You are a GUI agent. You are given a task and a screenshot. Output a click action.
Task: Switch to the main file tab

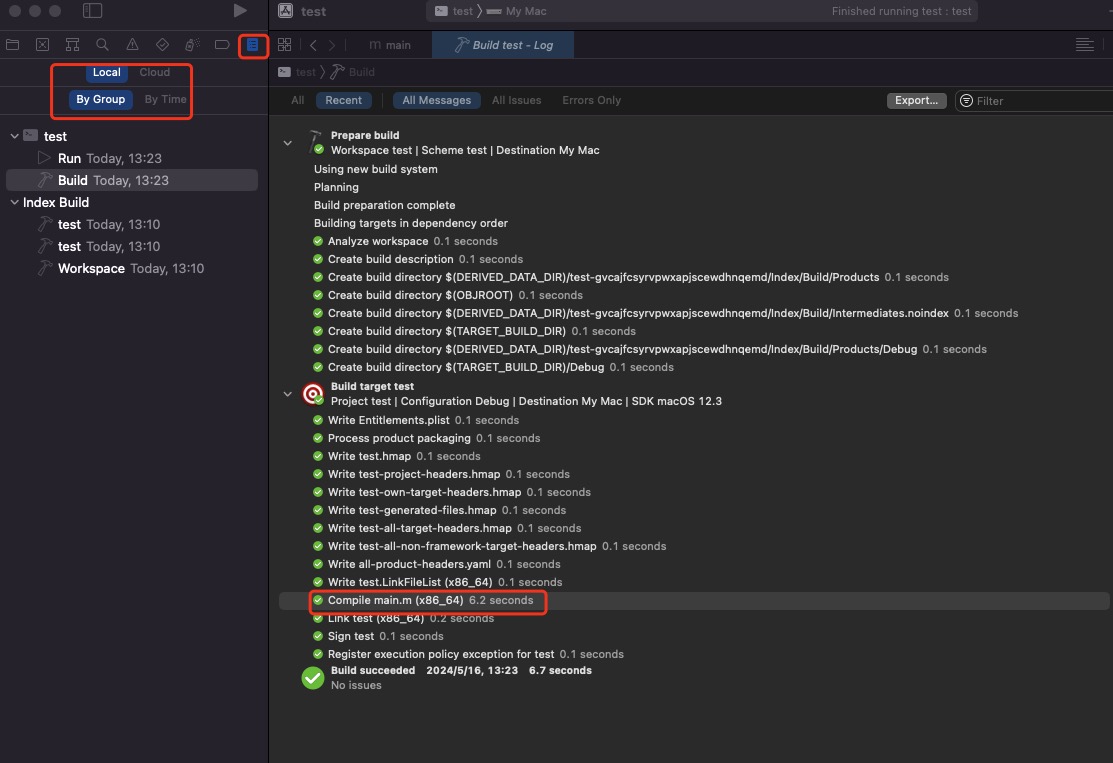[390, 45]
